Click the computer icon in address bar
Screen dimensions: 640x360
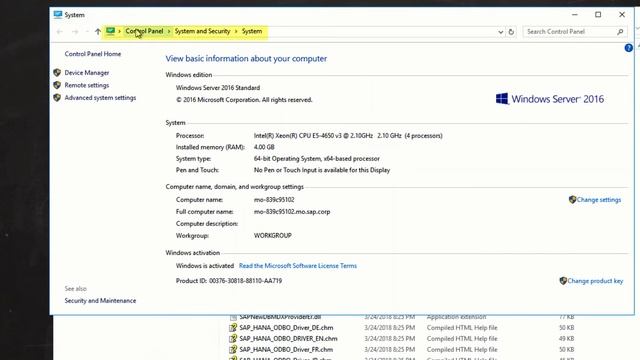110,31
